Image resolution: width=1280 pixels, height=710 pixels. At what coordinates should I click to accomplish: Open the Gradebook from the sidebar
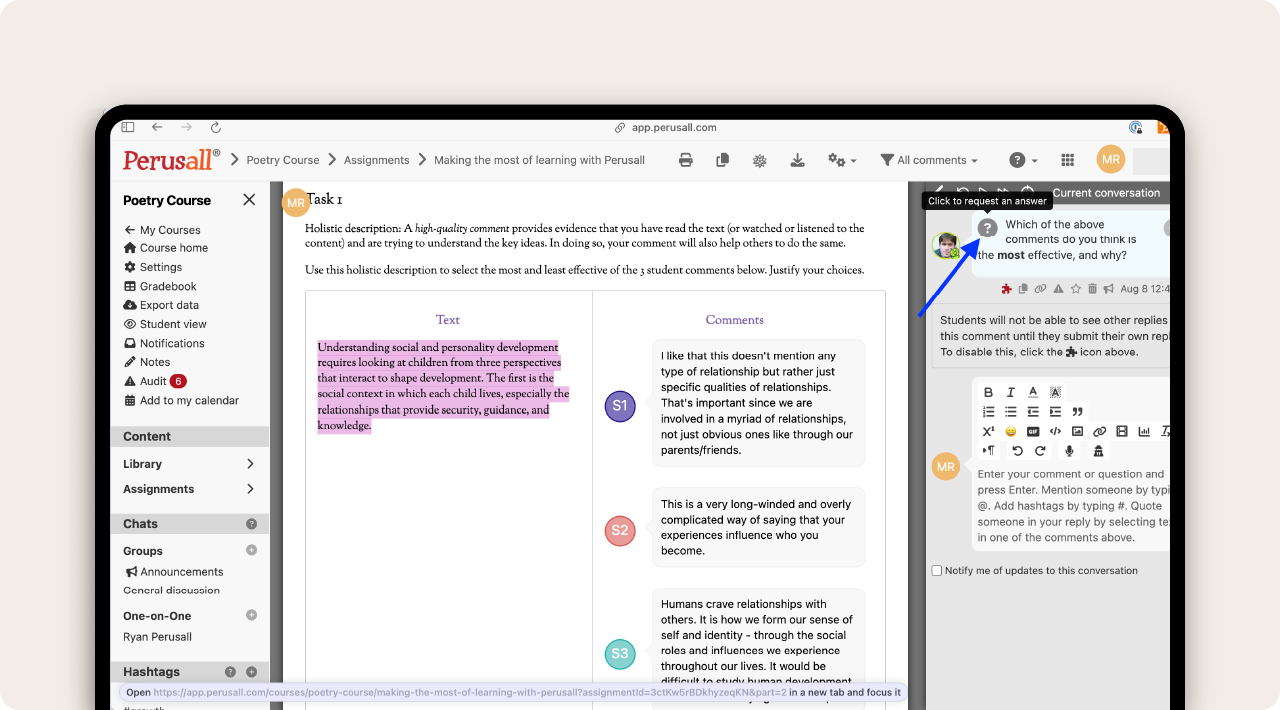[166, 286]
